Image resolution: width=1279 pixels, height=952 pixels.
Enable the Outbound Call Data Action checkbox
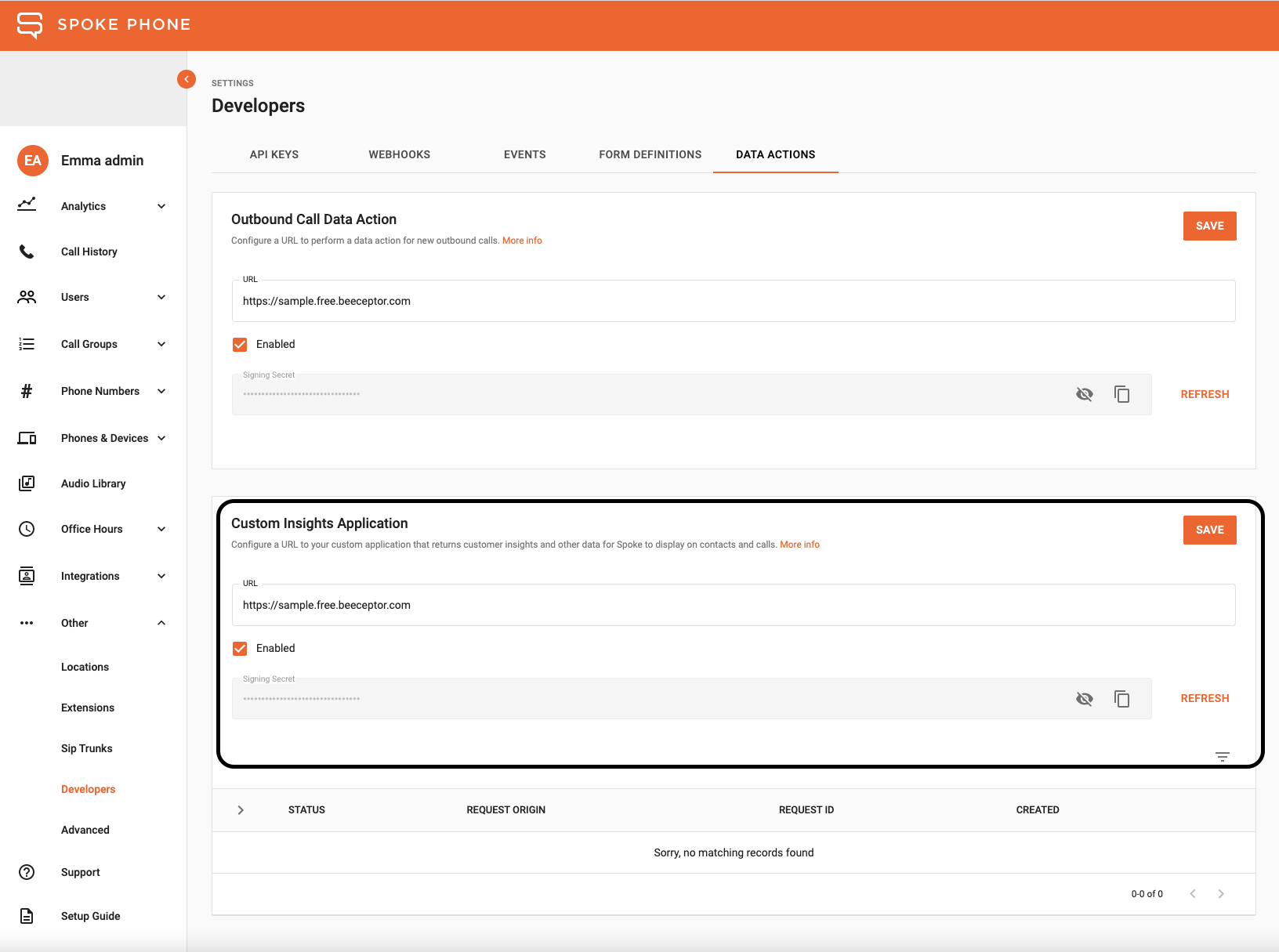240,344
